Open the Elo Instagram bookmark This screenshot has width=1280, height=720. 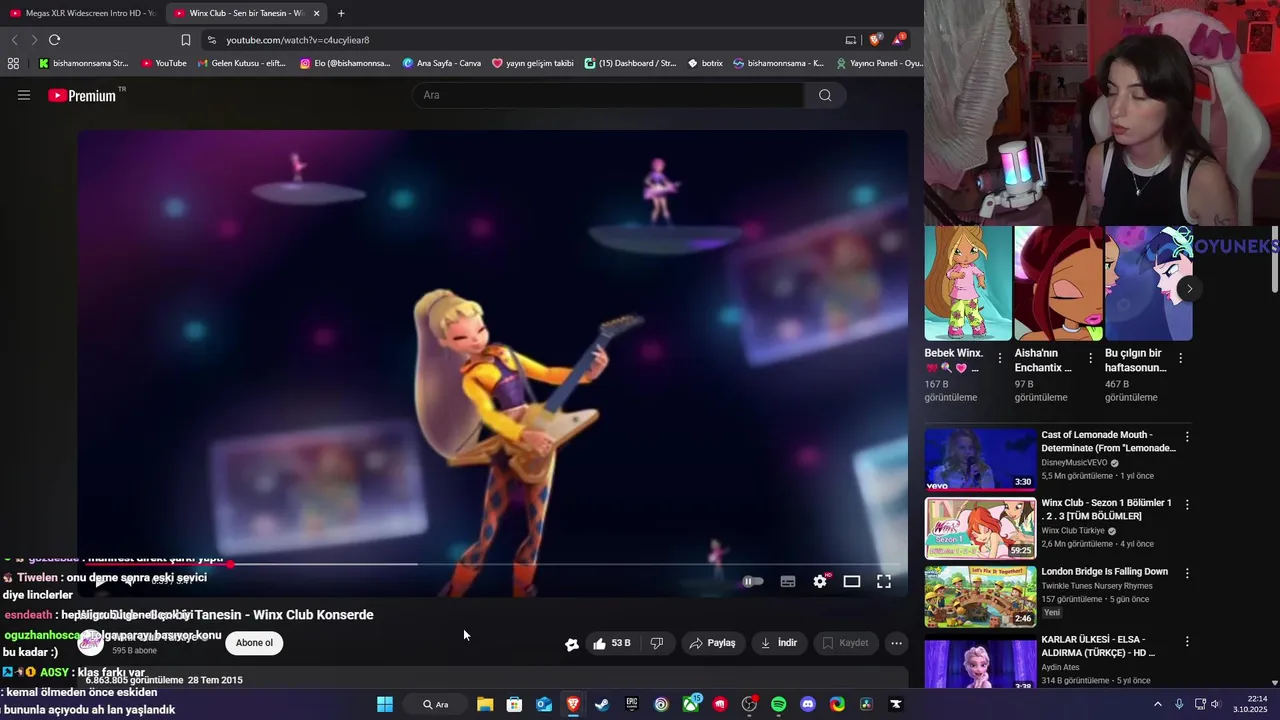[x=345, y=63]
